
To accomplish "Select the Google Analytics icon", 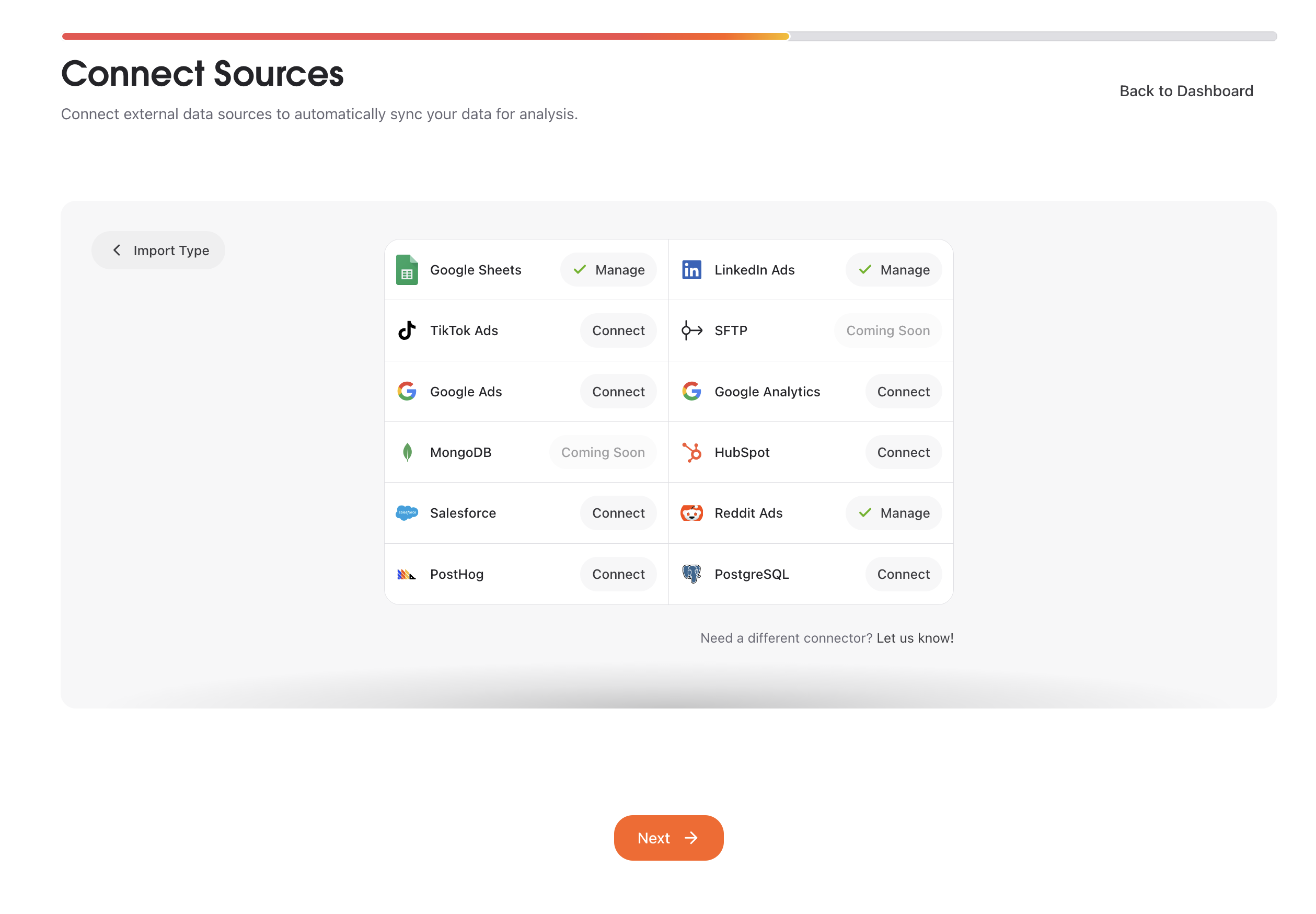I will (x=691, y=392).
